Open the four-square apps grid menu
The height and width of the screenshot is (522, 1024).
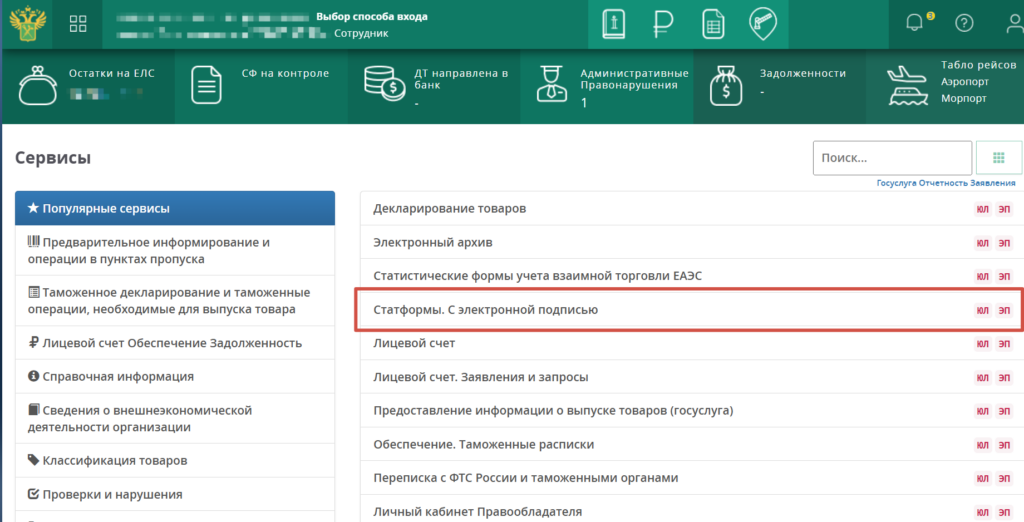[78, 24]
